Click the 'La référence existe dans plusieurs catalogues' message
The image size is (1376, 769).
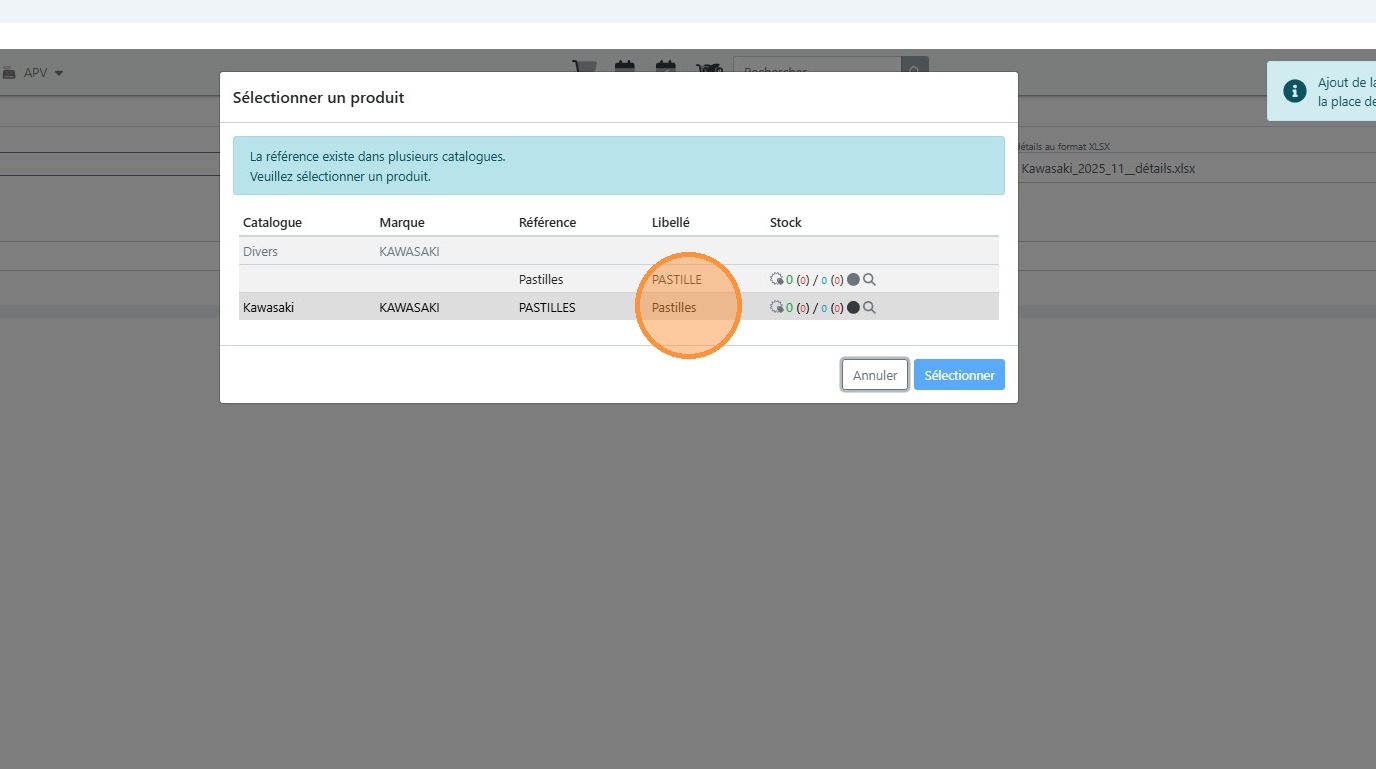(x=378, y=157)
